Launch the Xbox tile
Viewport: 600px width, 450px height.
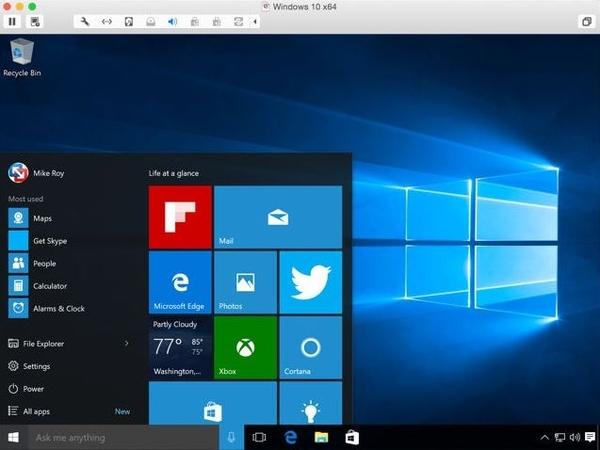(245, 347)
